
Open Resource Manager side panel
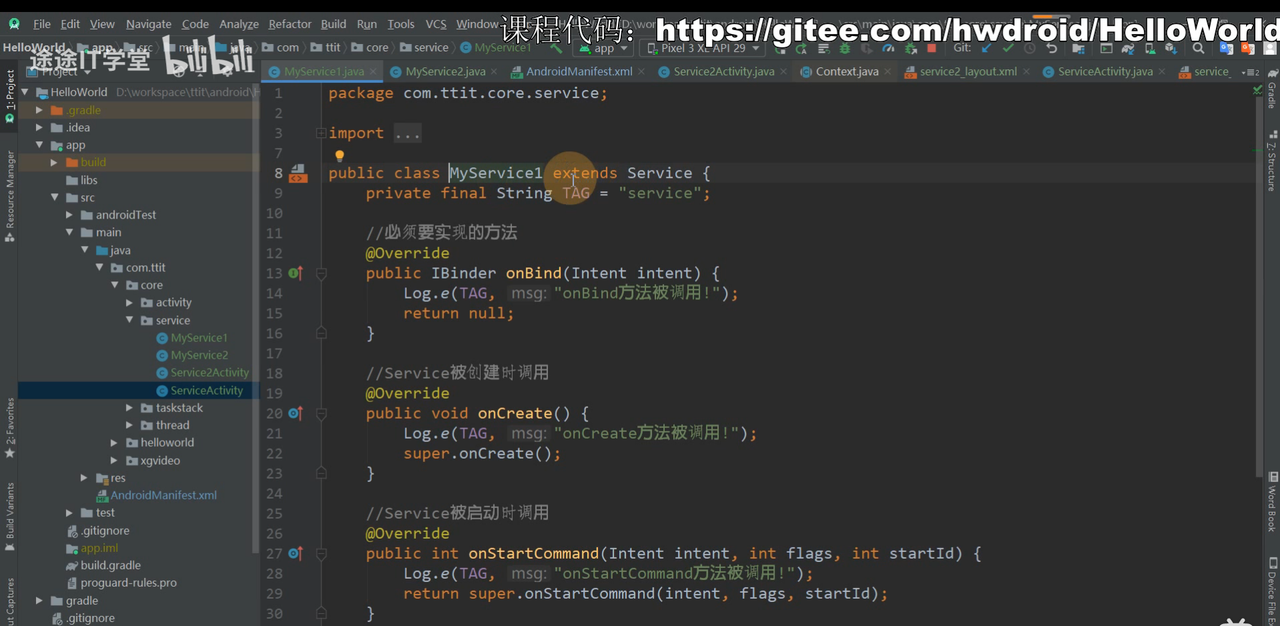[9, 197]
